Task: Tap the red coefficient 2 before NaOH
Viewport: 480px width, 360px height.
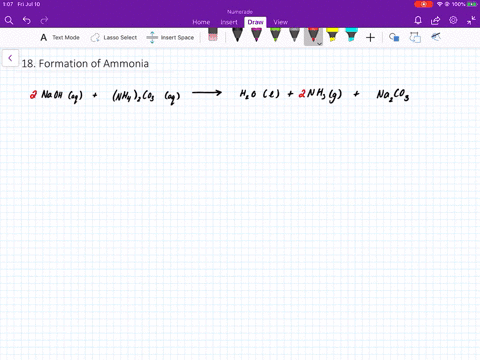Action: (x=33, y=95)
